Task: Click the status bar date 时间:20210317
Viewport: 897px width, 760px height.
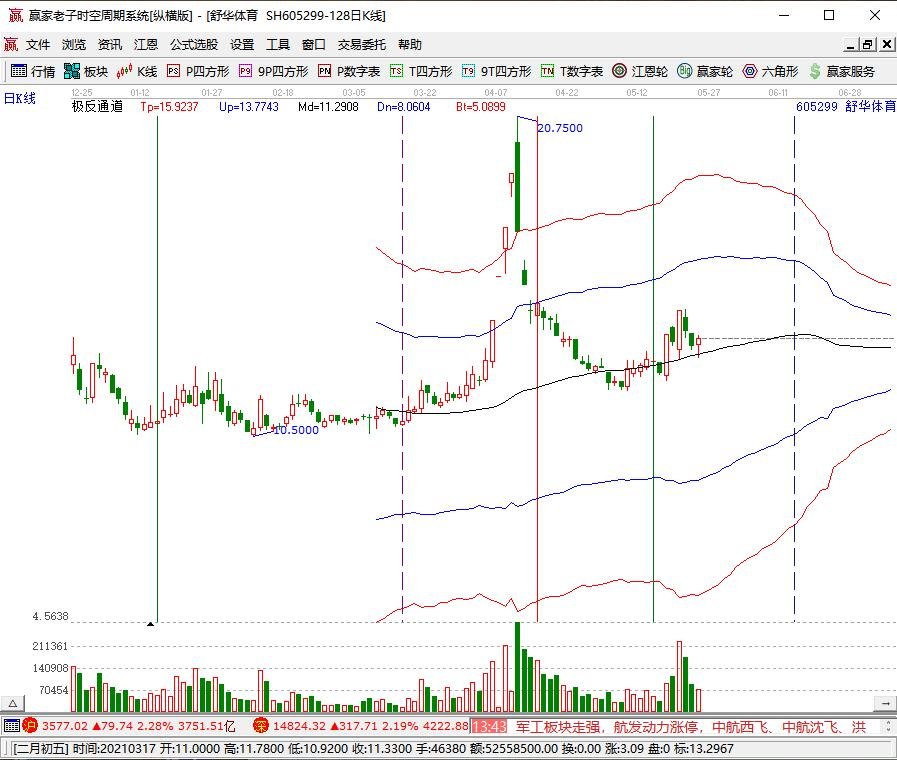Action: point(114,749)
